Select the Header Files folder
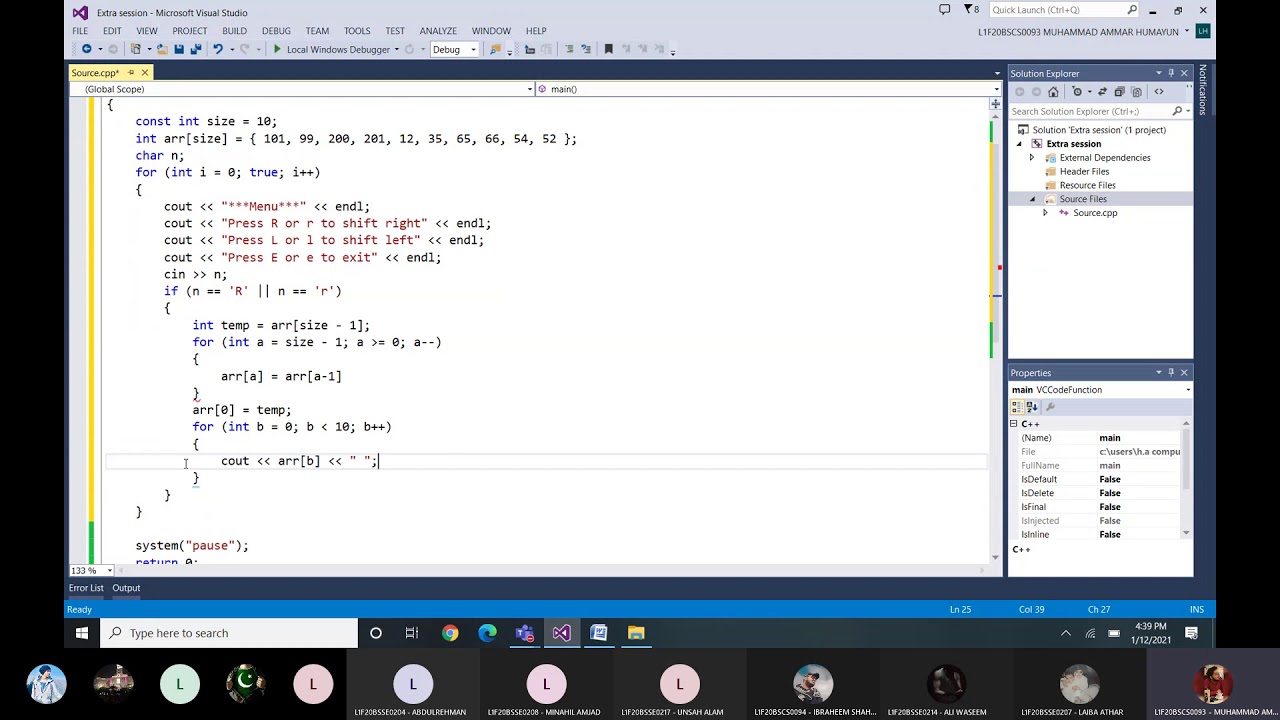 (1084, 171)
